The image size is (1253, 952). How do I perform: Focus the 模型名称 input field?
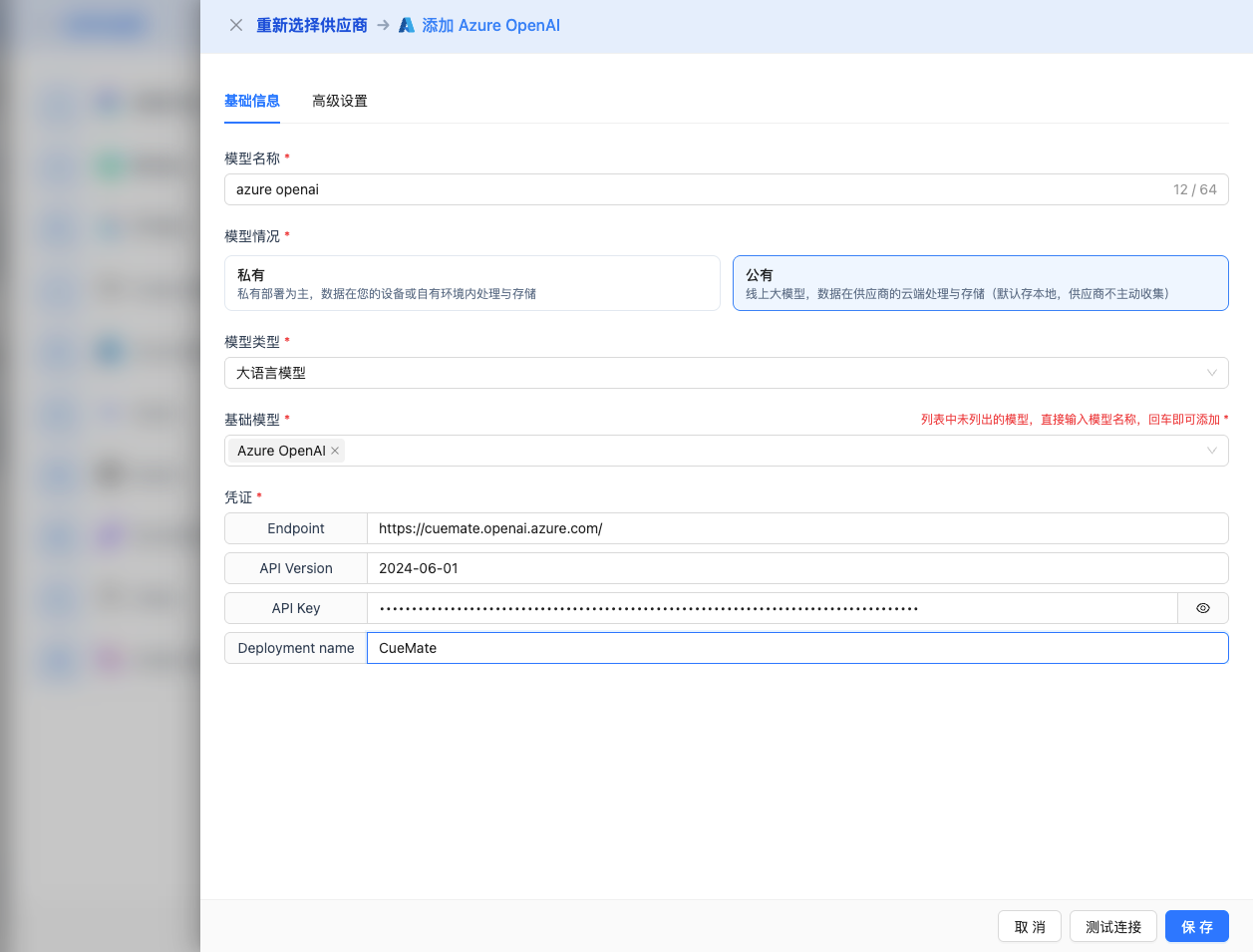698,189
